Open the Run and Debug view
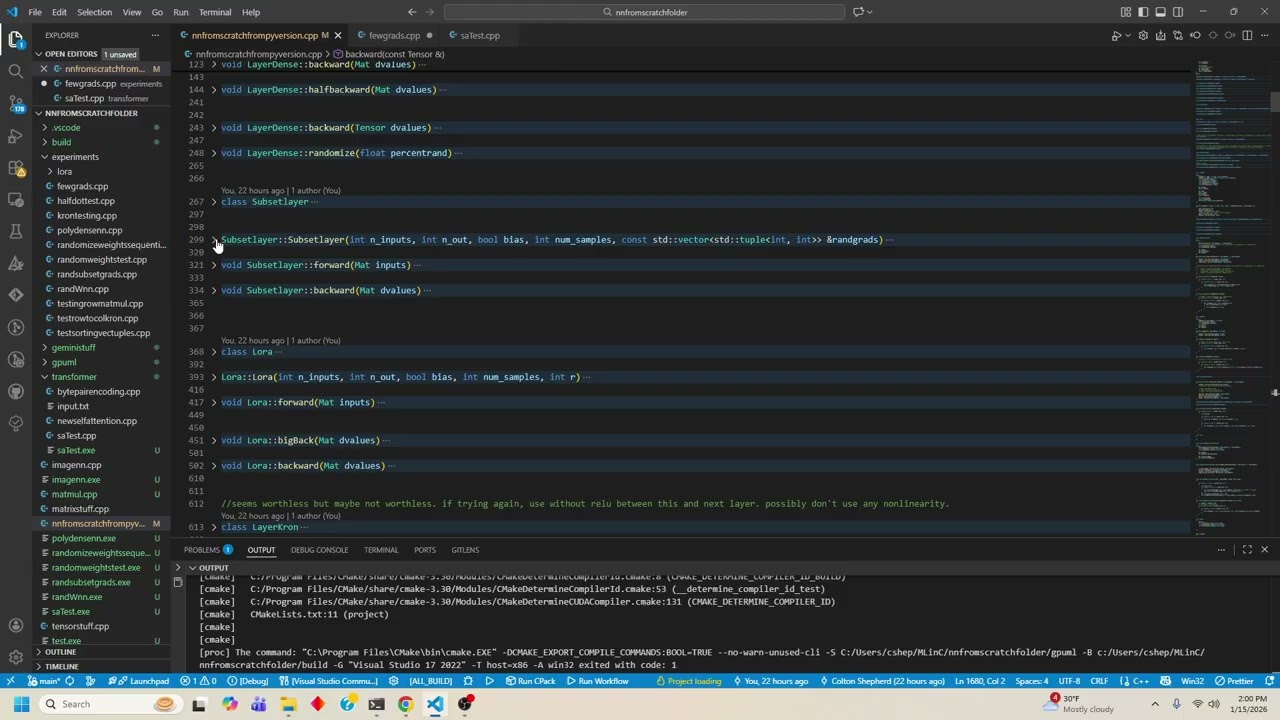The image size is (1280, 720). tap(16, 136)
